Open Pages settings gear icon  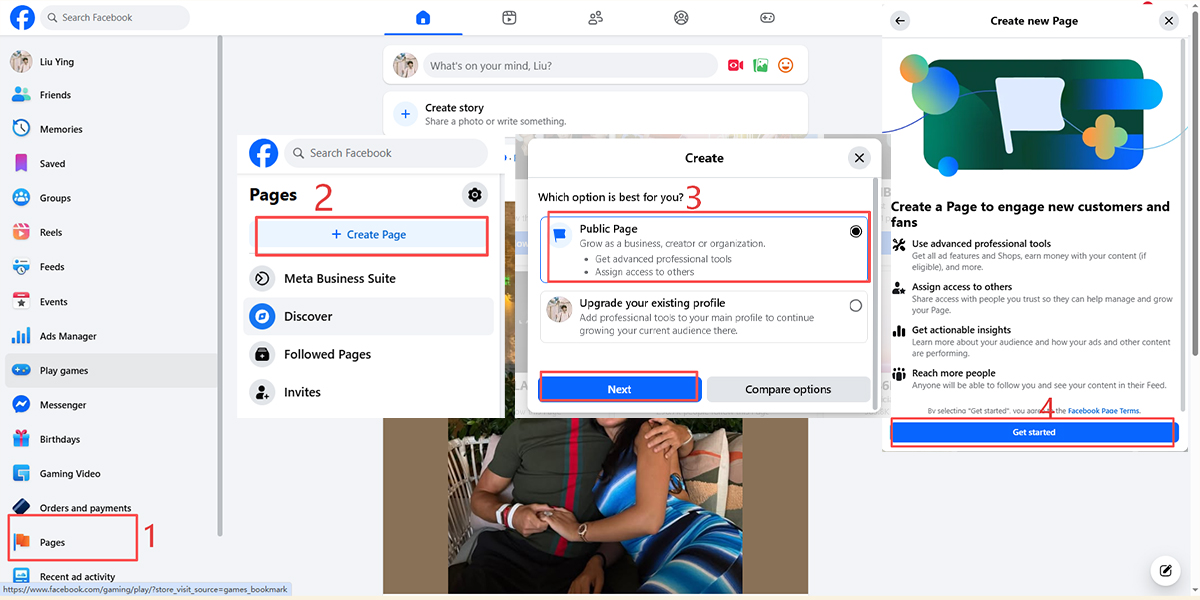pyautogui.click(x=475, y=195)
